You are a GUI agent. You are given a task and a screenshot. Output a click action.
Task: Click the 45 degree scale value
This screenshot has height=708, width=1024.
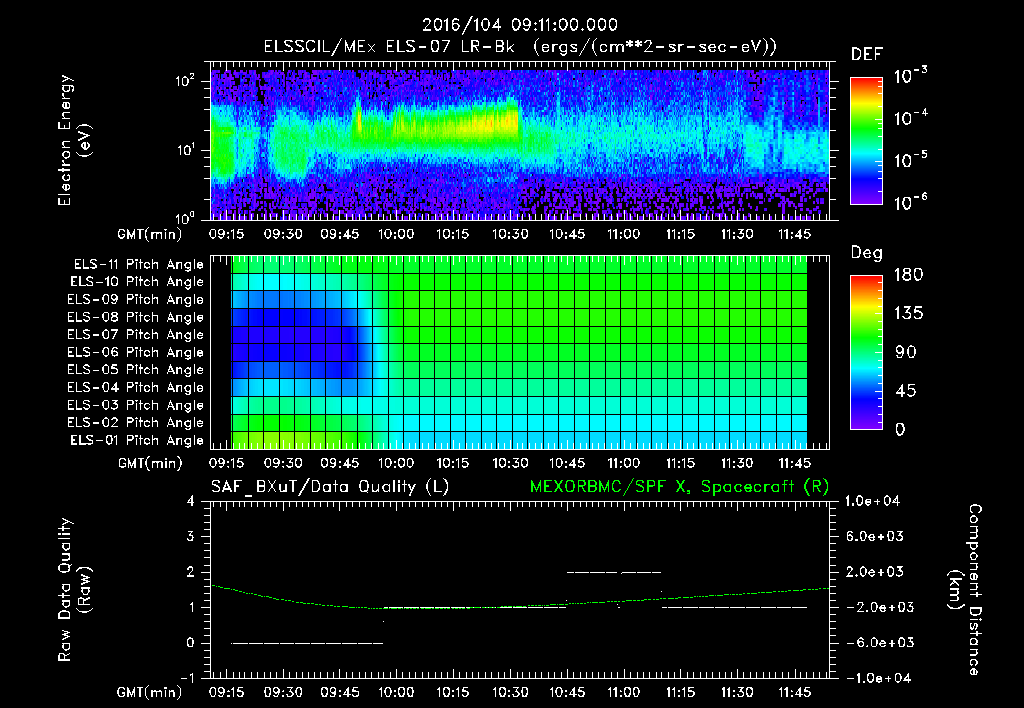[x=906, y=391]
